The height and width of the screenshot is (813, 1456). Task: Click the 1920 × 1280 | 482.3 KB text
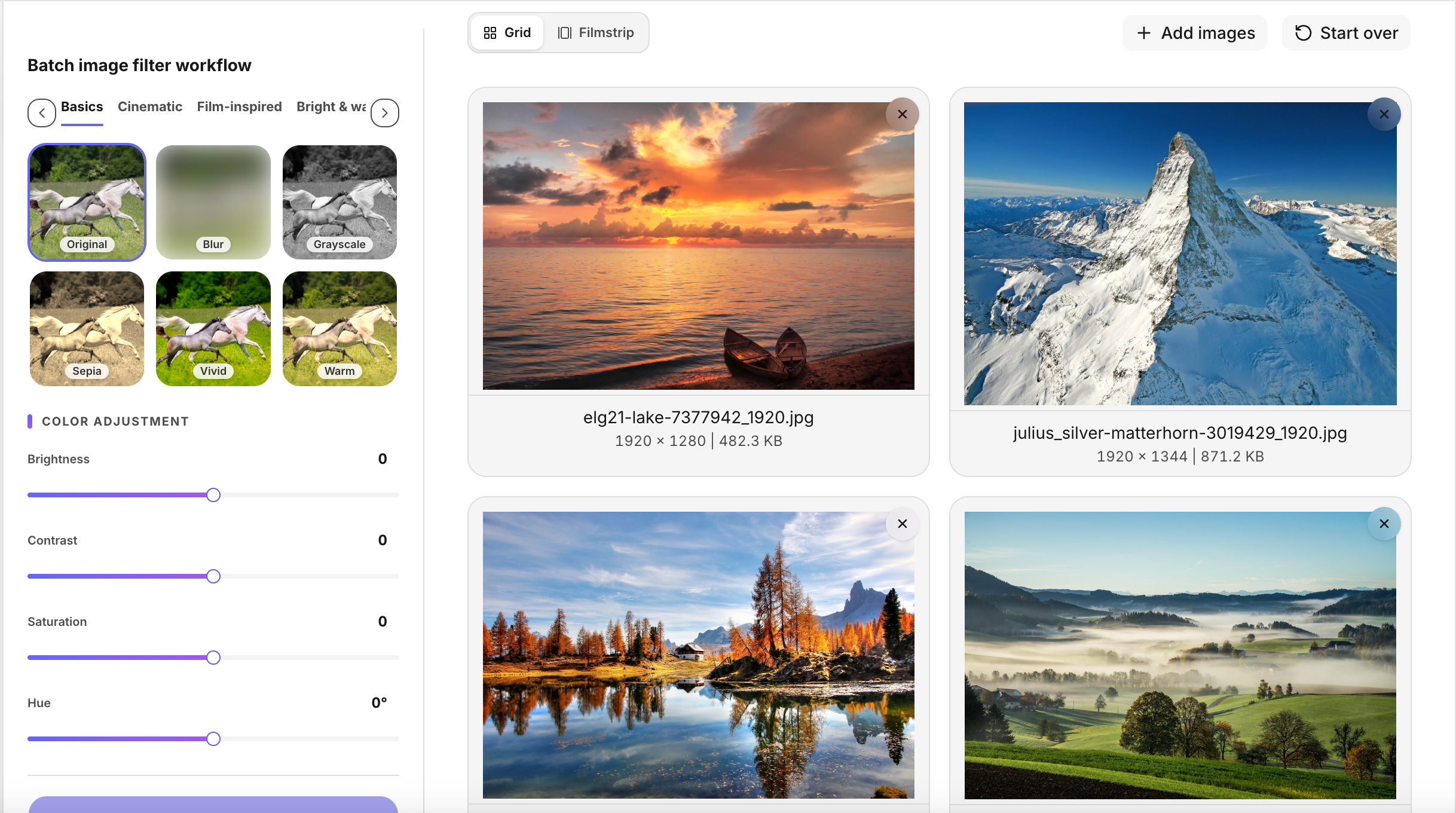(x=699, y=441)
